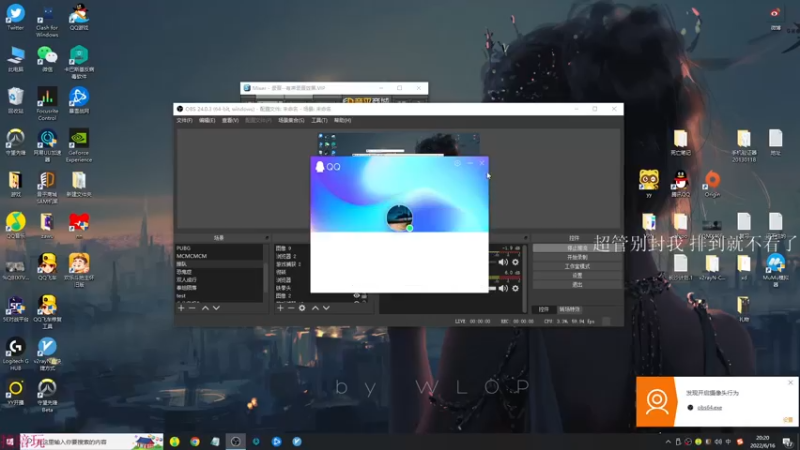Toggle the lock of the 图像 2 source
The height and width of the screenshot is (450, 800).
[x=364, y=296]
